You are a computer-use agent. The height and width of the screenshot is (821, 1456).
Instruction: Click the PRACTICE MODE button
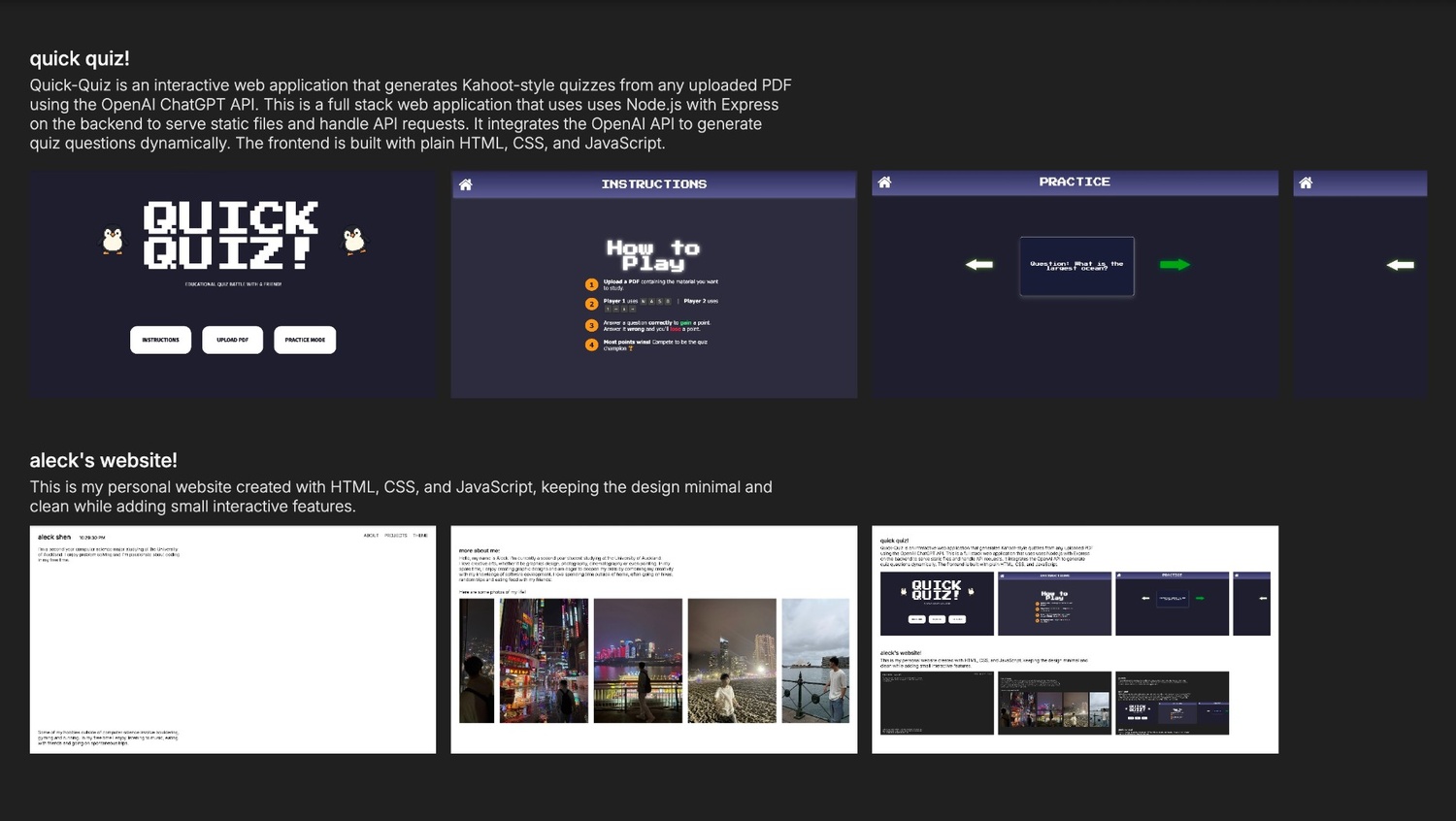click(305, 340)
